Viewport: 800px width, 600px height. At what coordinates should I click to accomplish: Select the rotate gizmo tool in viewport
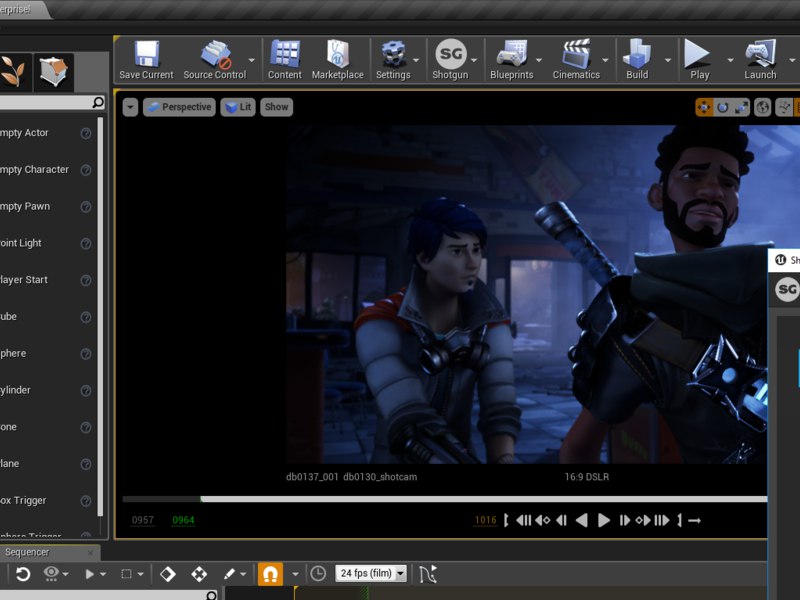coord(722,107)
